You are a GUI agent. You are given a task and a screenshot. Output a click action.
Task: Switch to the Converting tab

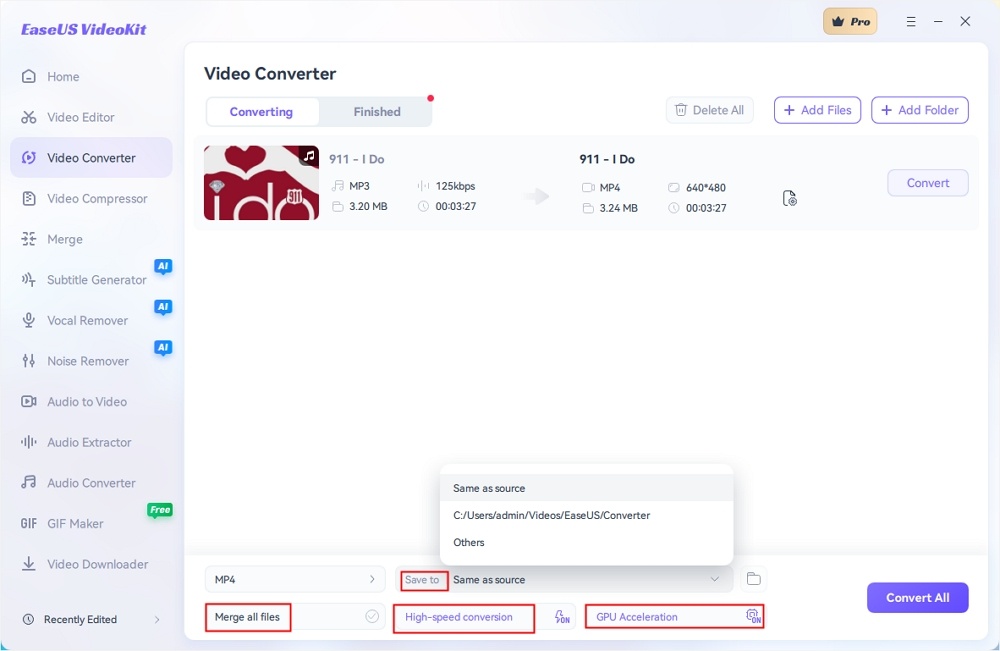[x=261, y=112]
